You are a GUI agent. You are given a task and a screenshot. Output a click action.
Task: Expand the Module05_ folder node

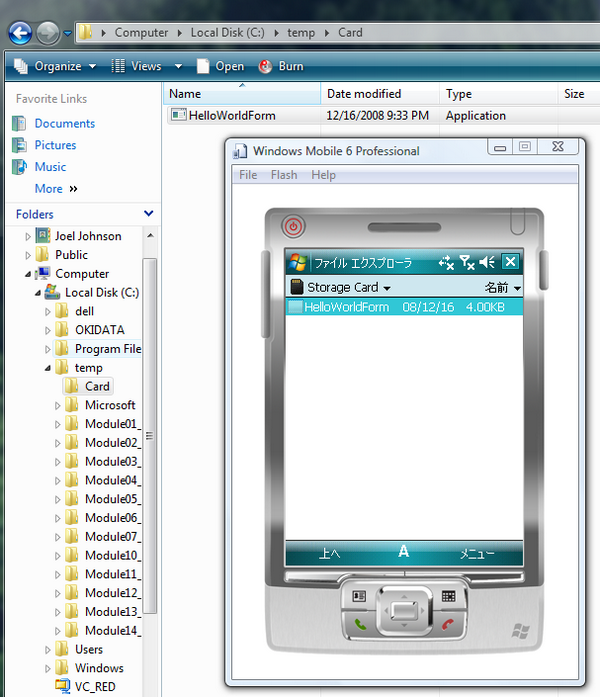tap(57, 500)
